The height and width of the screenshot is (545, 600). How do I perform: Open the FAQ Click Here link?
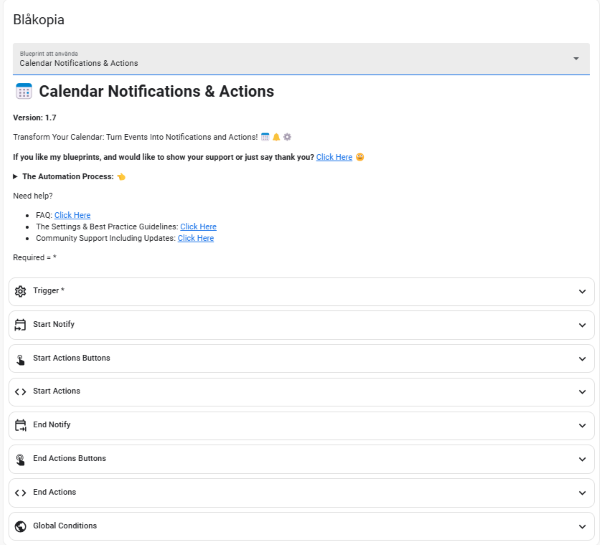72,215
